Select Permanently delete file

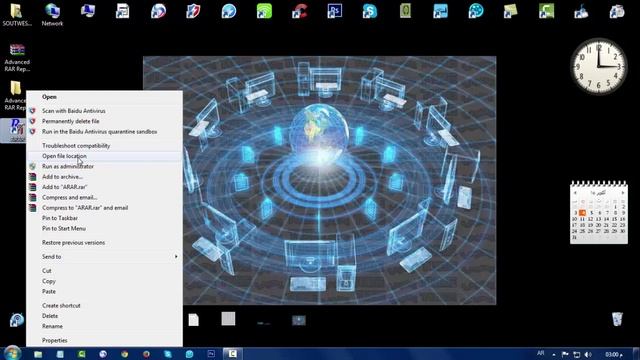pyautogui.click(x=104, y=121)
